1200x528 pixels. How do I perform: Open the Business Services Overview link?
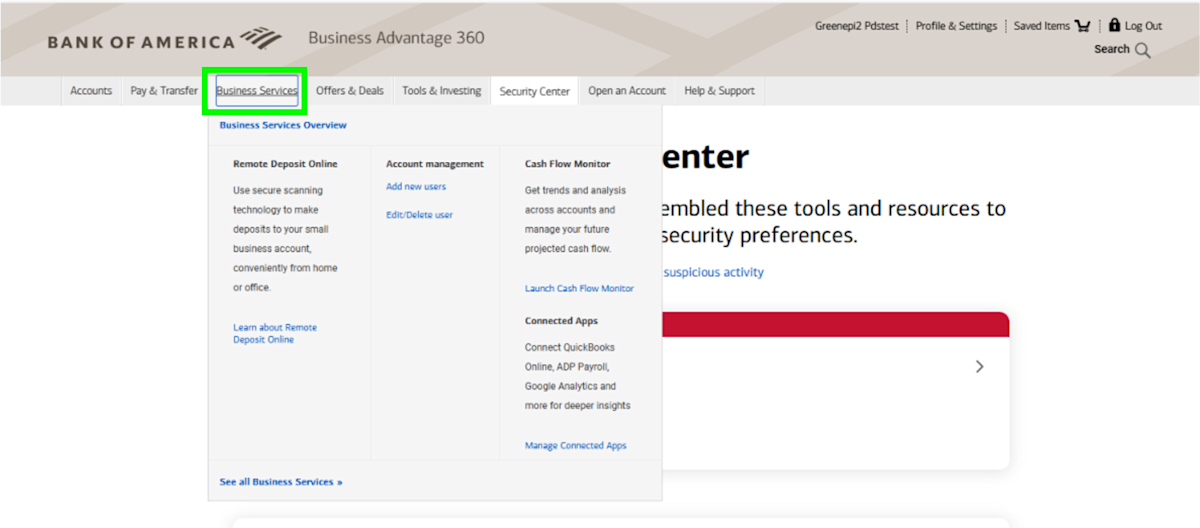(283, 125)
